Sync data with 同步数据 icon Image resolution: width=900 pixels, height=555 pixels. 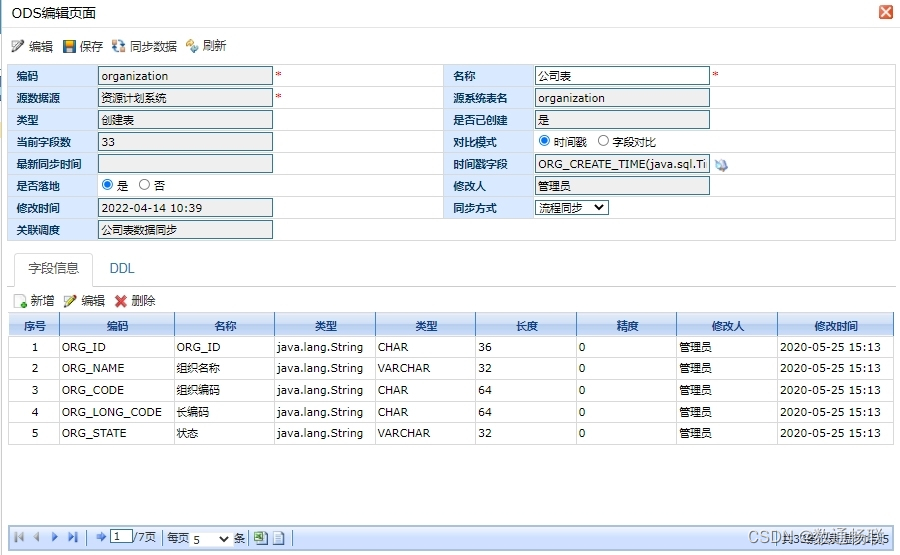click(x=118, y=46)
